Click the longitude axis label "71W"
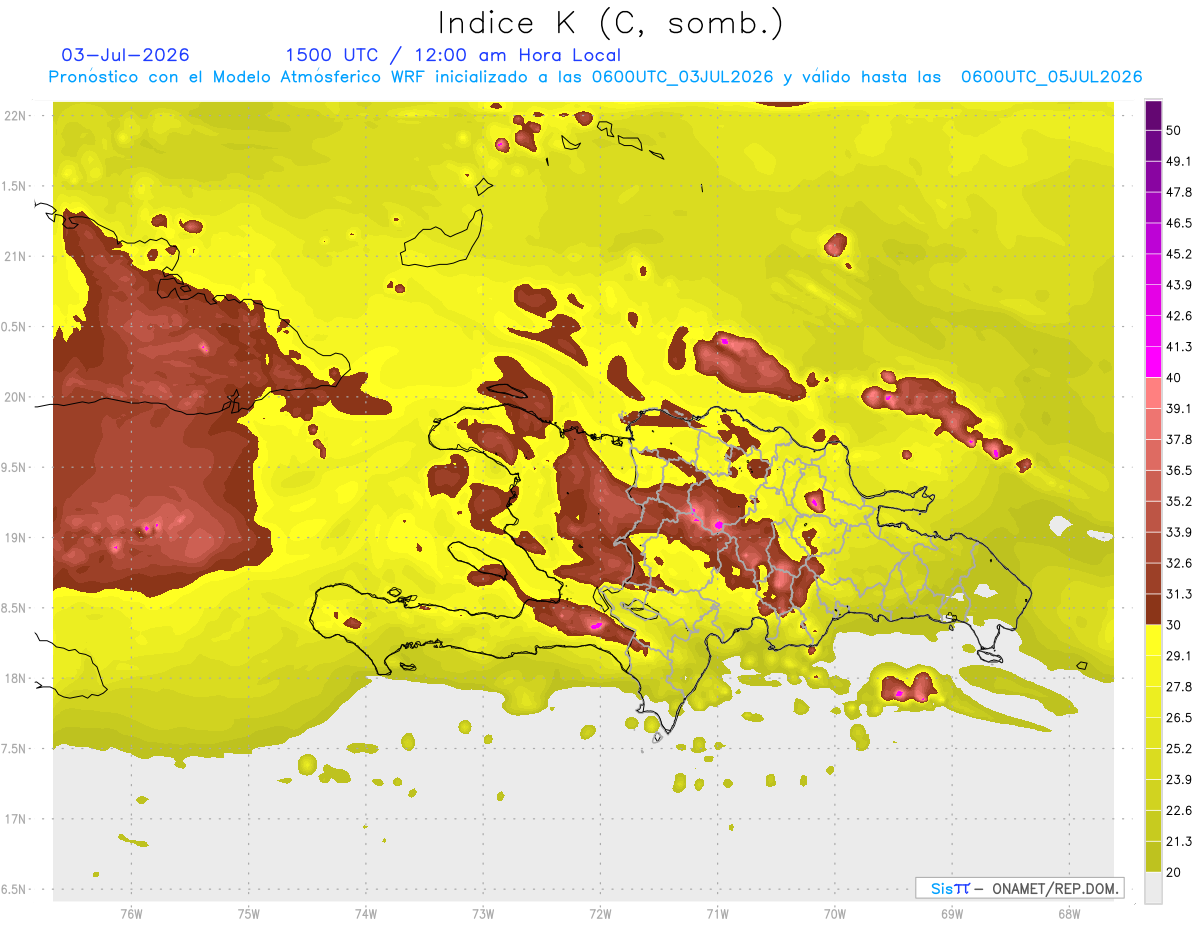The image size is (1200, 927). click(x=717, y=913)
